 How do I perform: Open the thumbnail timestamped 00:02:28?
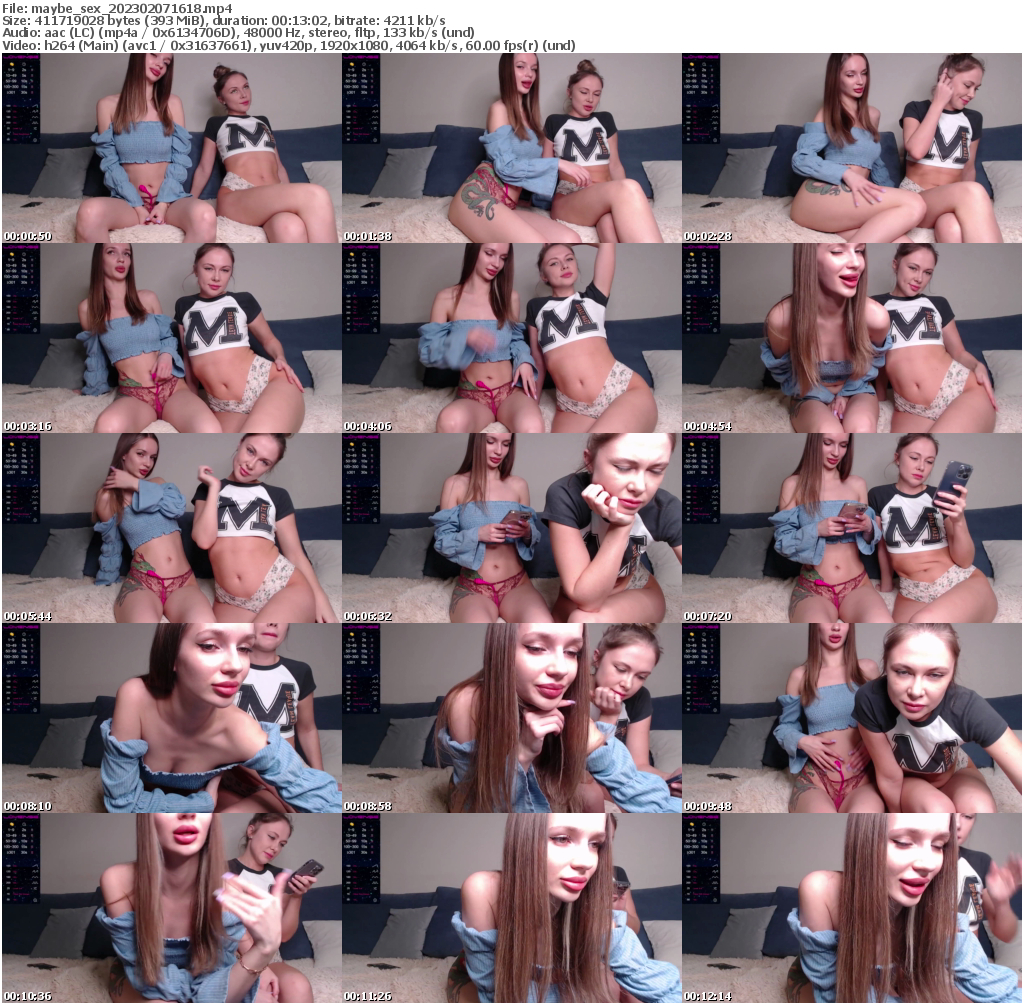coord(852,148)
